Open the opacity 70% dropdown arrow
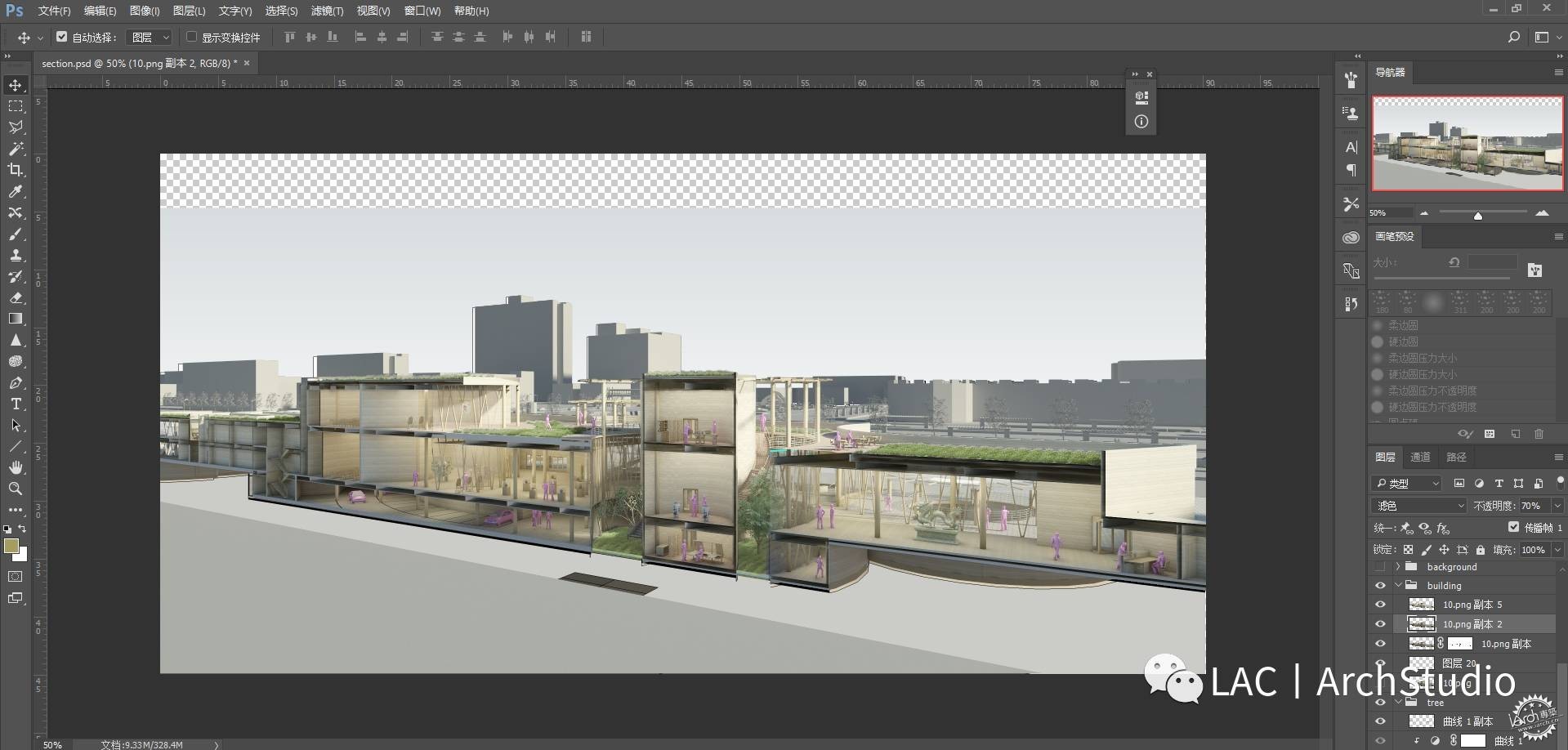The width and height of the screenshot is (1568, 750). (x=1557, y=506)
